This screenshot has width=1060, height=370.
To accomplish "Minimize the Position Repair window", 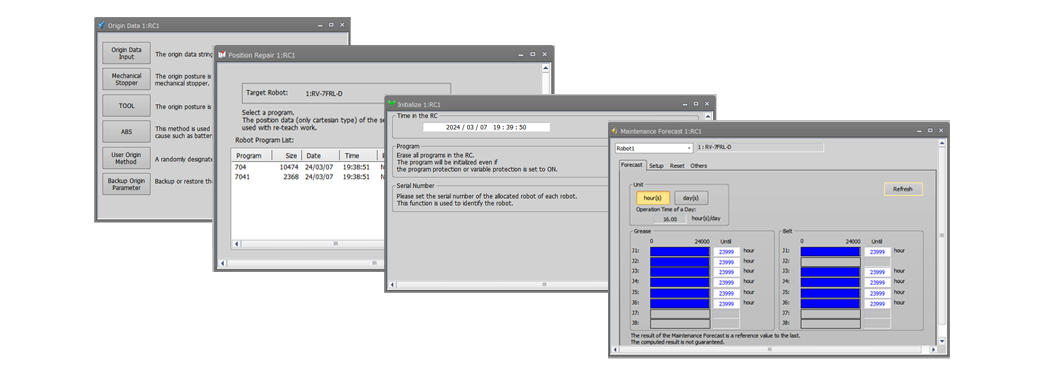I will [x=521, y=54].
